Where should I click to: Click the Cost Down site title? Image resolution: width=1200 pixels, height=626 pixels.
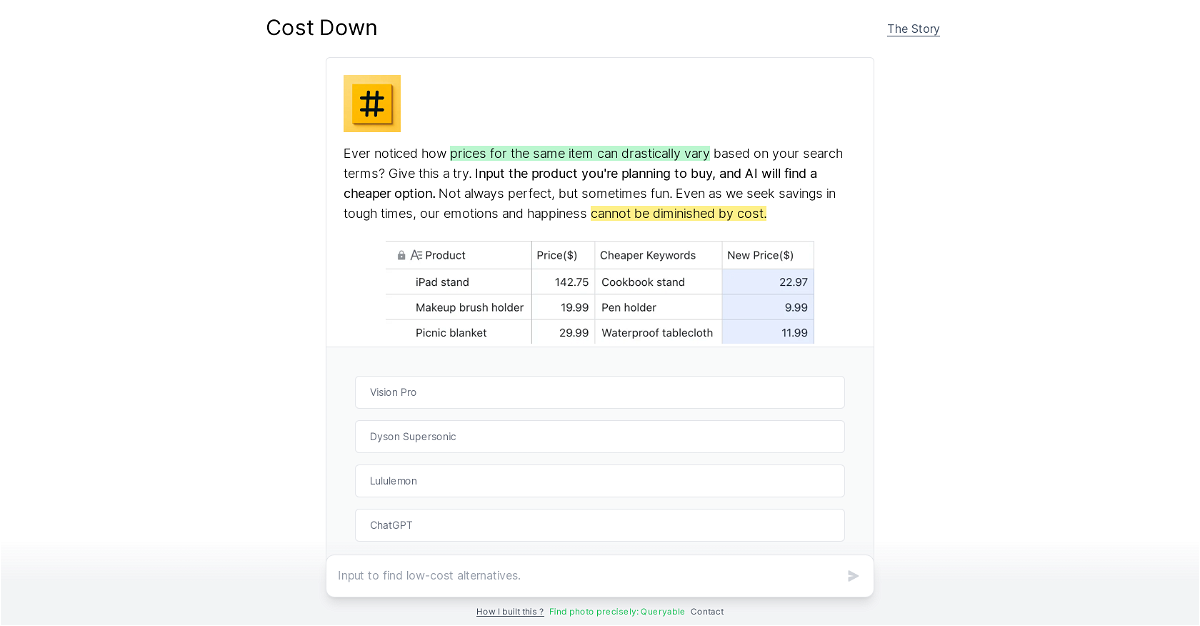[x=321, y=28]
